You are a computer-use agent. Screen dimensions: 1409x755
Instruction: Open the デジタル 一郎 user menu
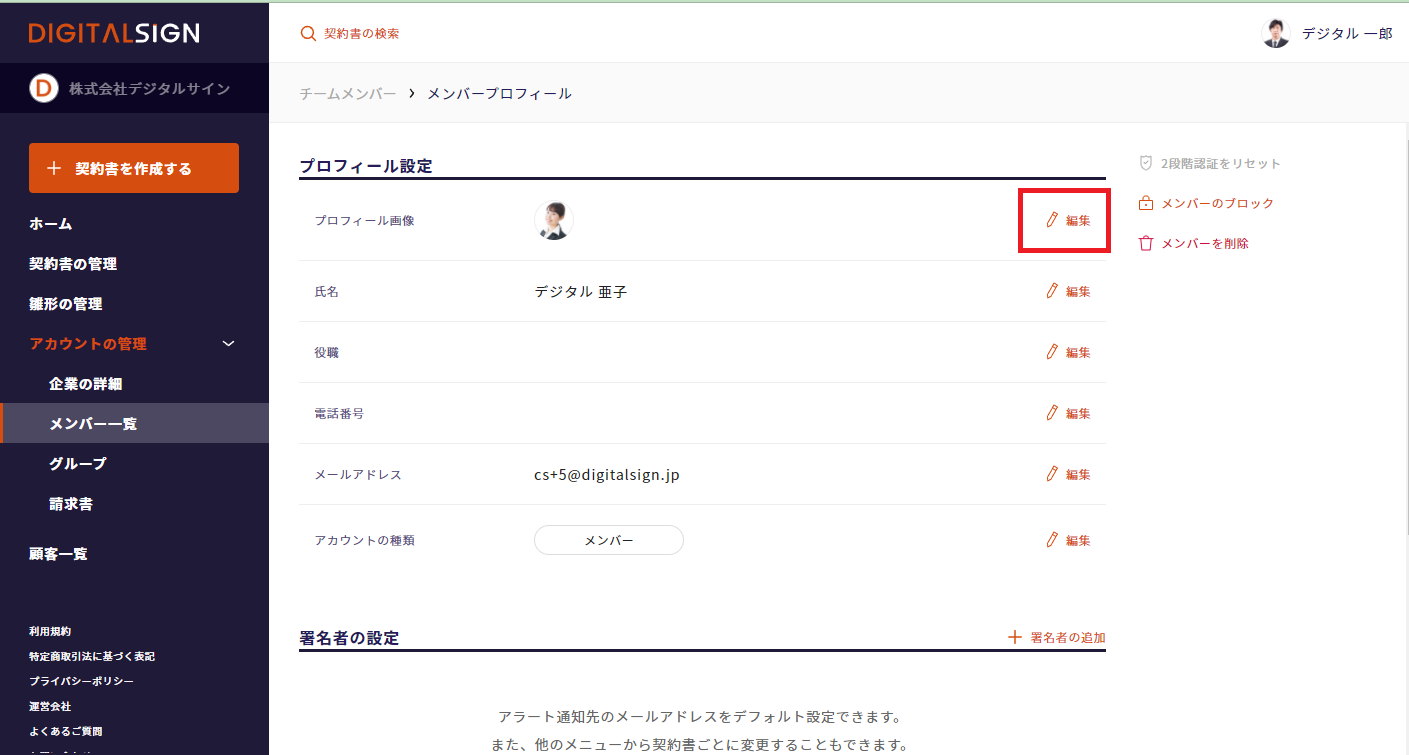pos(1327,34)
